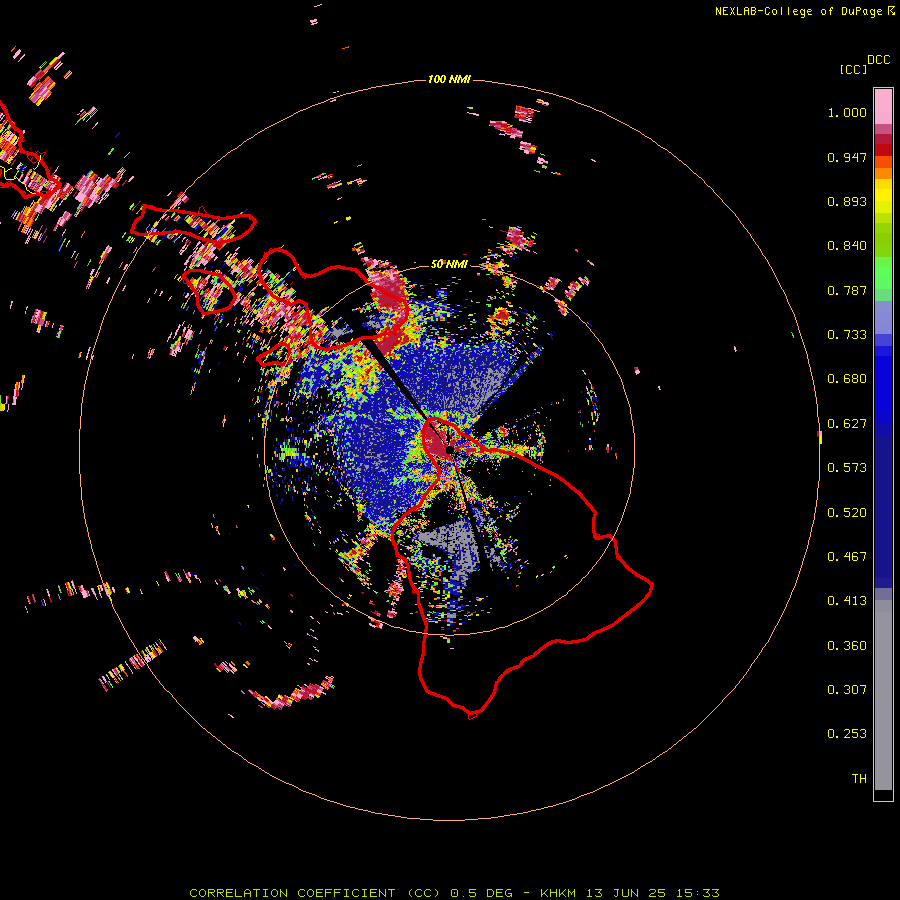Screen dimensions: 900x900
Task: Click the Correlation Coefficient KHKM caption at bottom
Action: (454, 893)
